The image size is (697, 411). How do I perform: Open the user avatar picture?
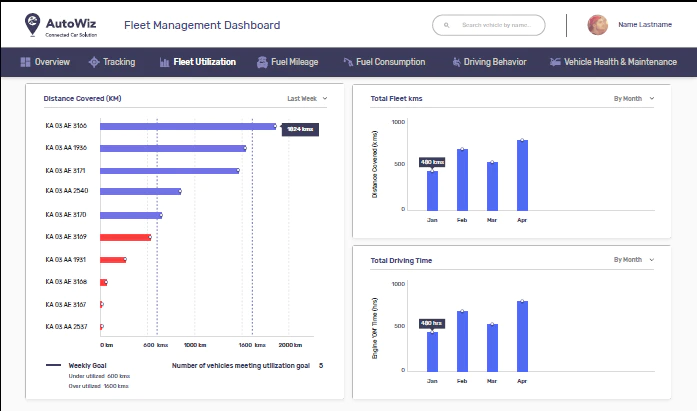point(597,25)
